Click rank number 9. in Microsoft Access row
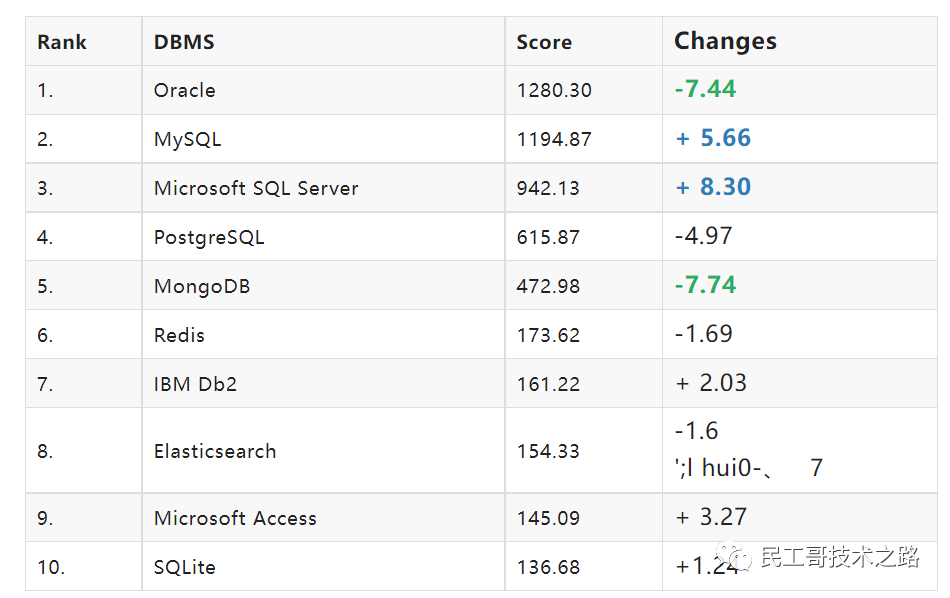950x598 pixels. click(x=45, y=519)
